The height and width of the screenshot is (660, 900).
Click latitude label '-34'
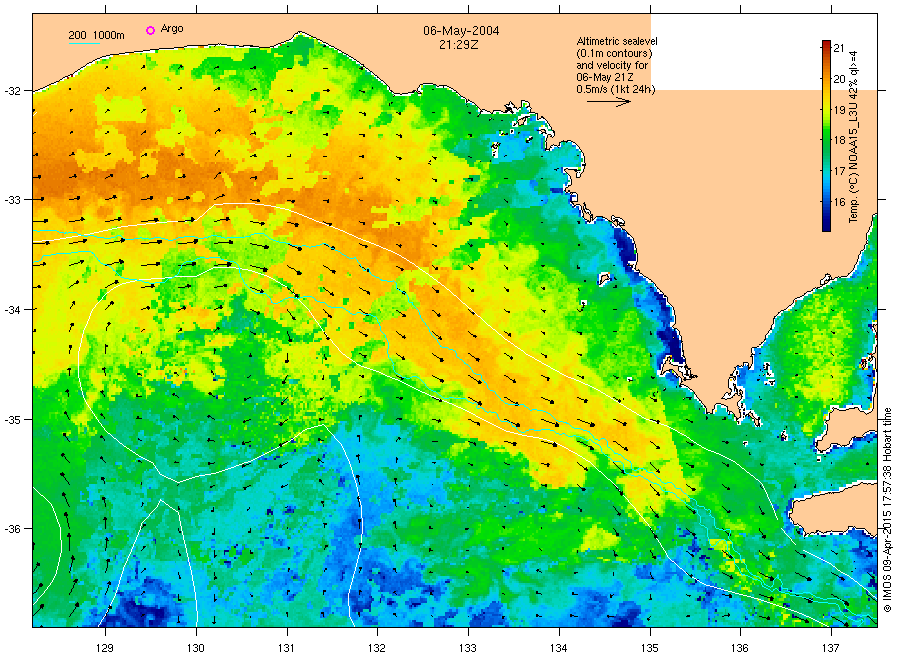(12, 310)
